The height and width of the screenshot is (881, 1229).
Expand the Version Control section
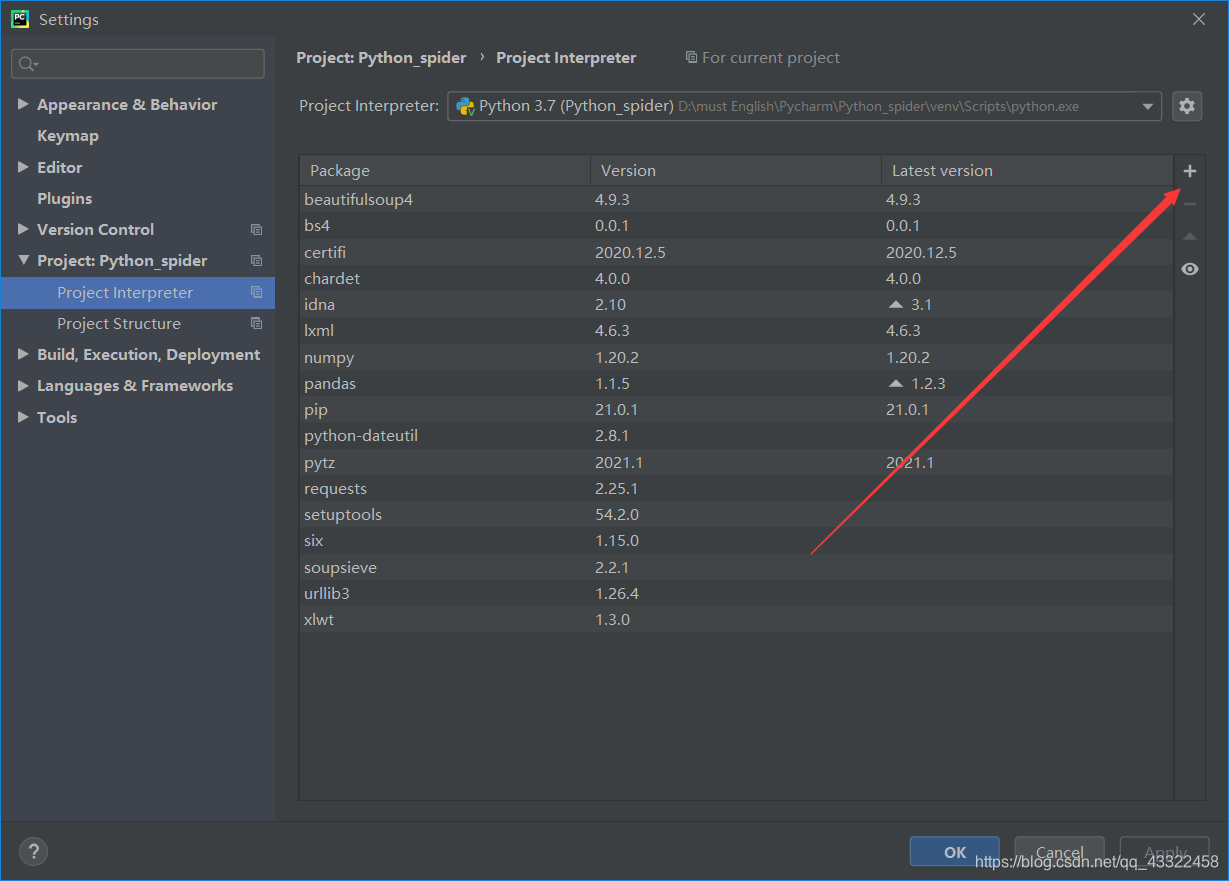pos(24,229)
